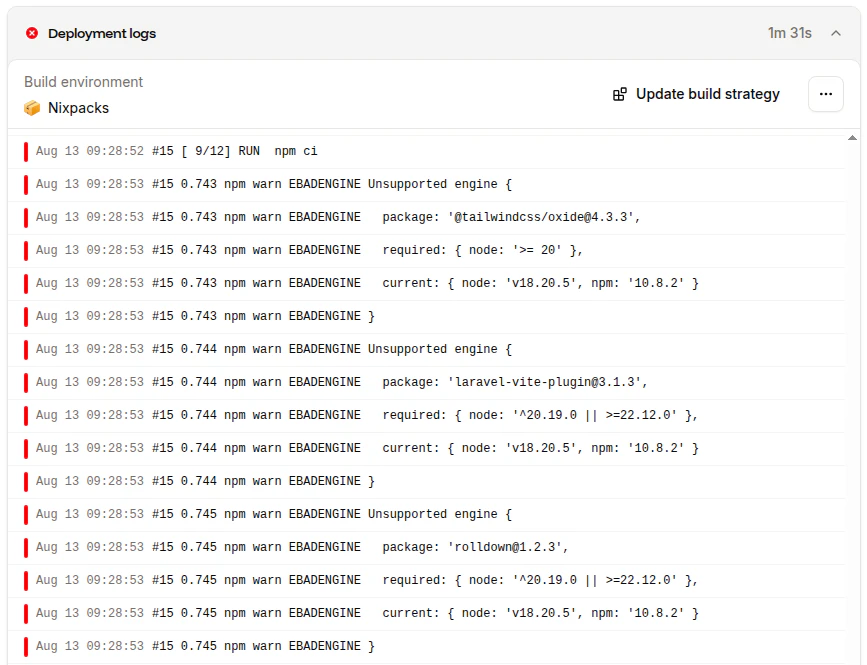Click the logs scrollbar up arrow

point(853,138)
